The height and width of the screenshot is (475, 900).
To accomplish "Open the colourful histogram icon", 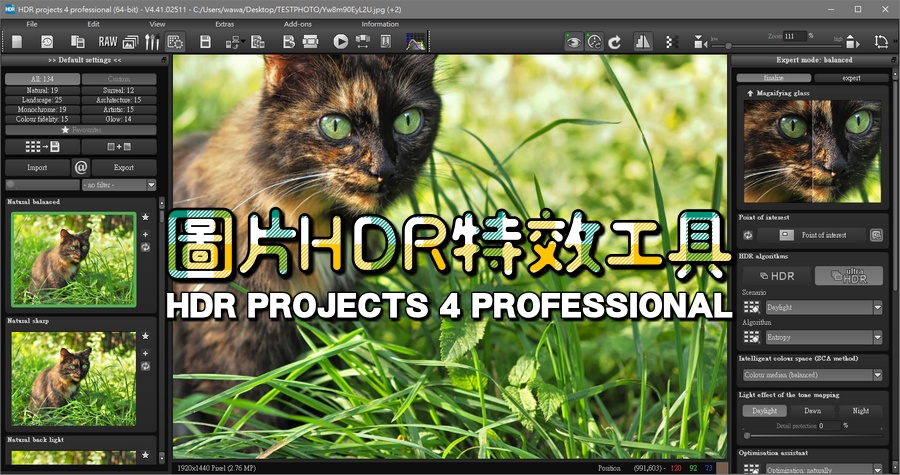I will 416,42.
